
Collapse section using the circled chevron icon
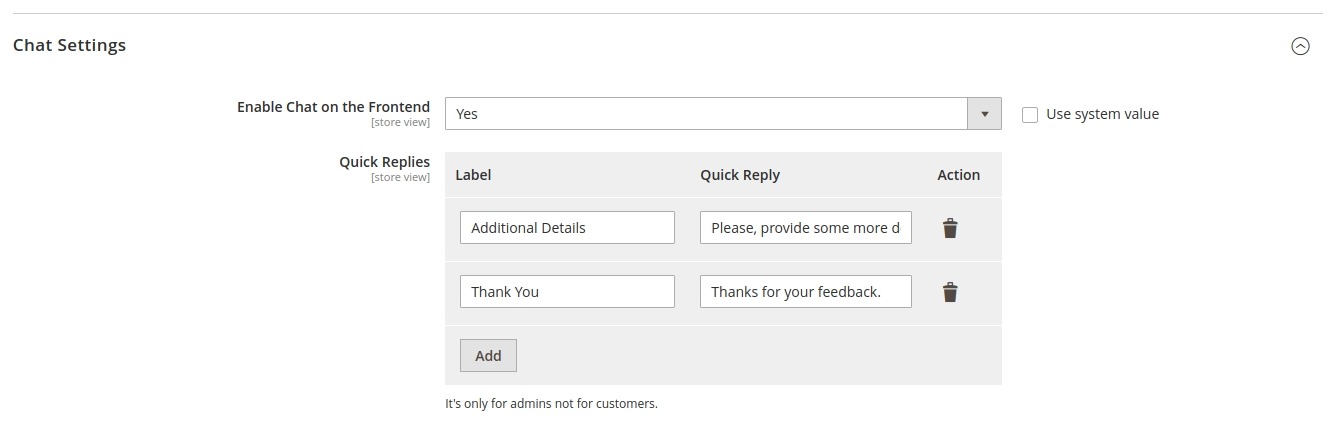pos(1300,46)
